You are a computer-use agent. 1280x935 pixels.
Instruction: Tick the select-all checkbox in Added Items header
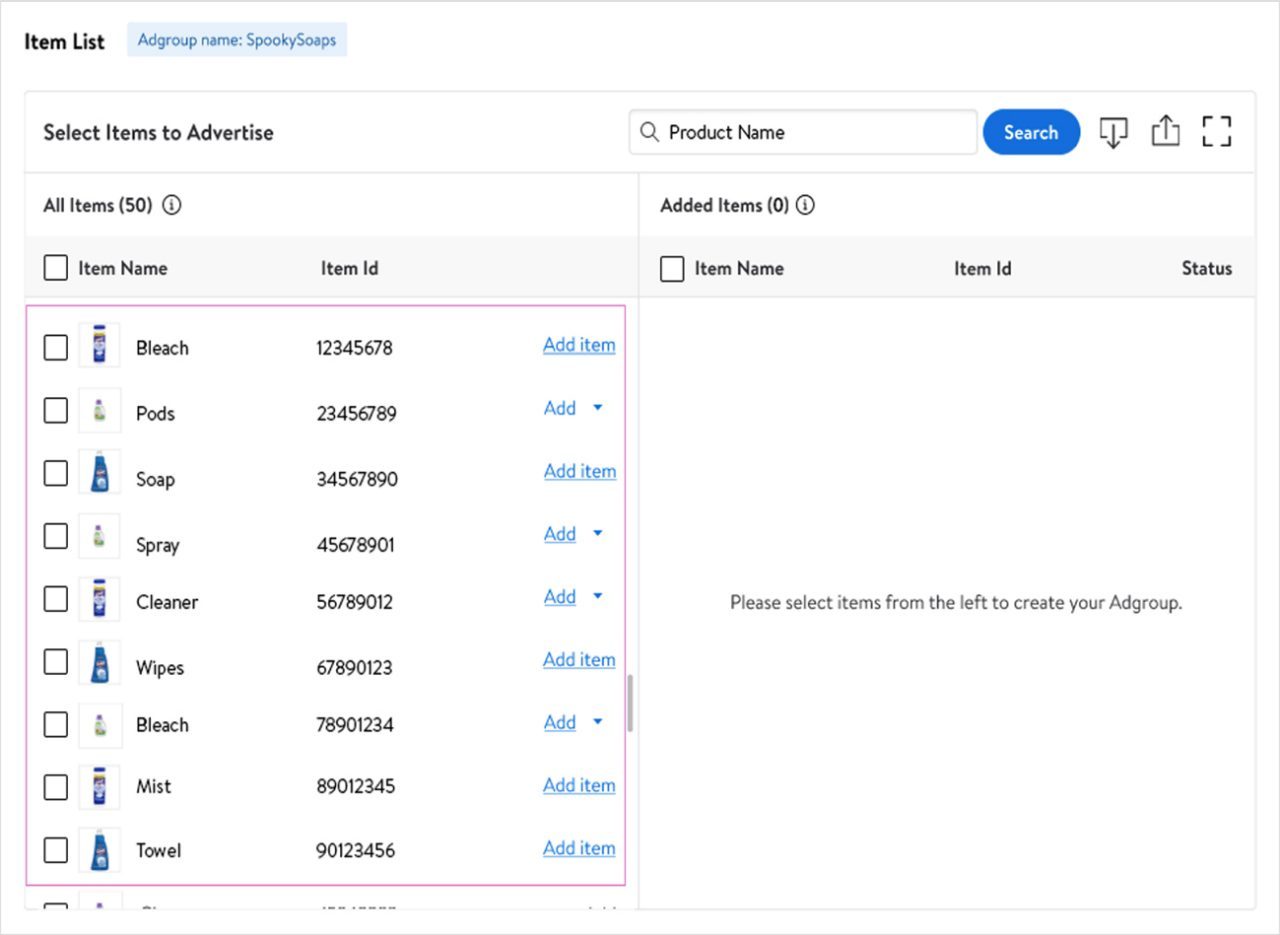click(x=673, y=269)
